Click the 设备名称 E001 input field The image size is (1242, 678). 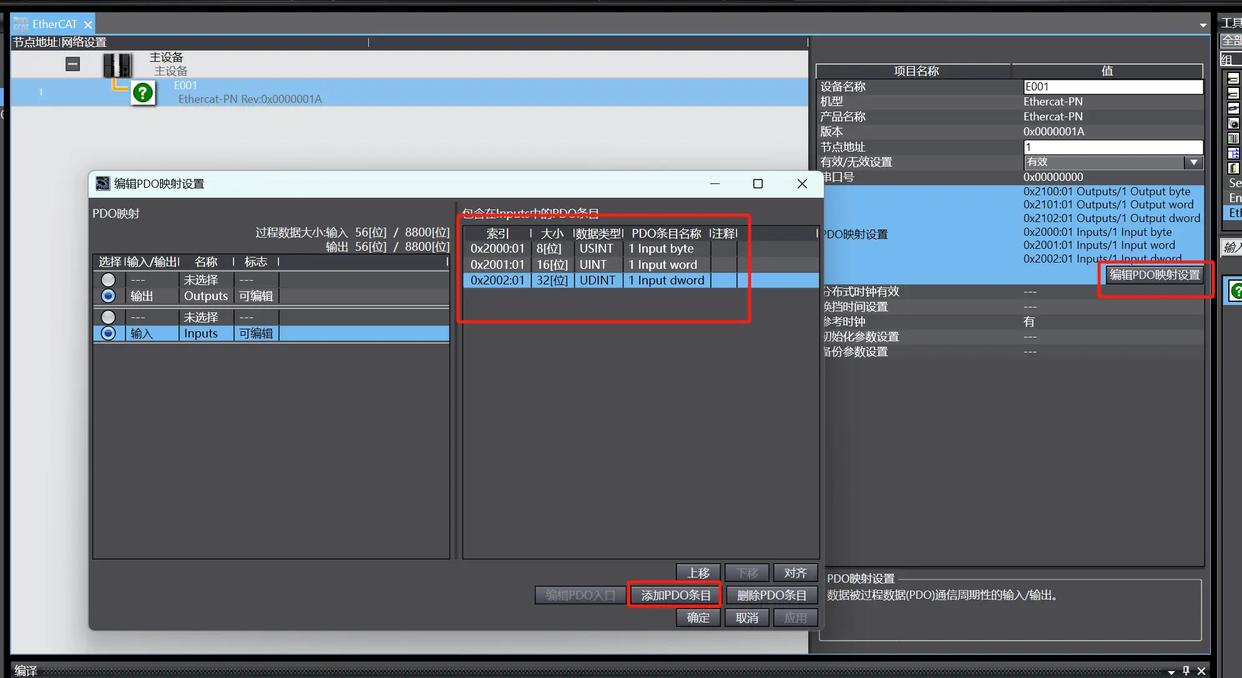click(1111, 87)
